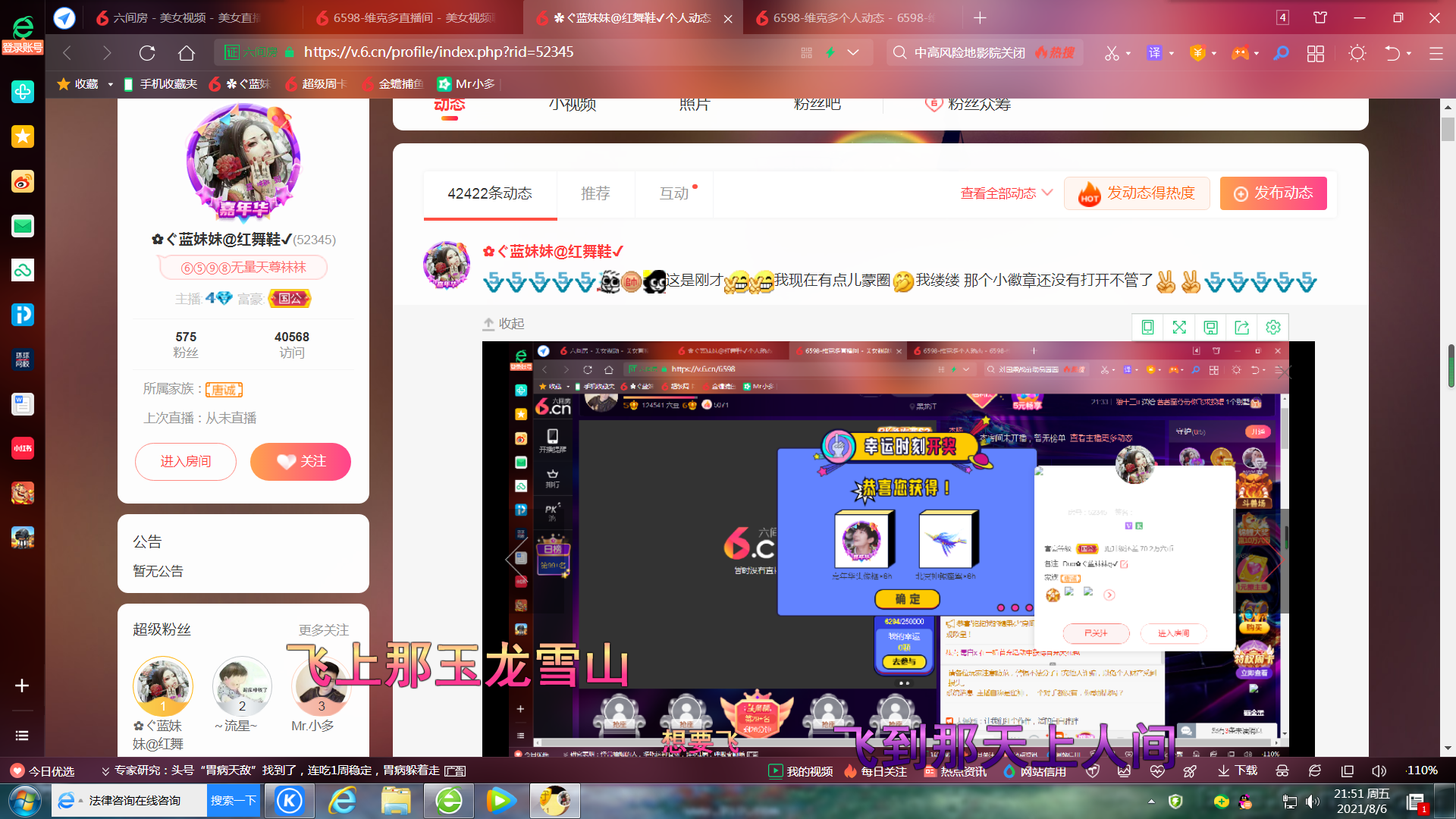This screenshot has width=1456, height=819.
Task: Click the page vertical scrollbar thumb
Action: pyautogui.click(x=1448, y=129)
